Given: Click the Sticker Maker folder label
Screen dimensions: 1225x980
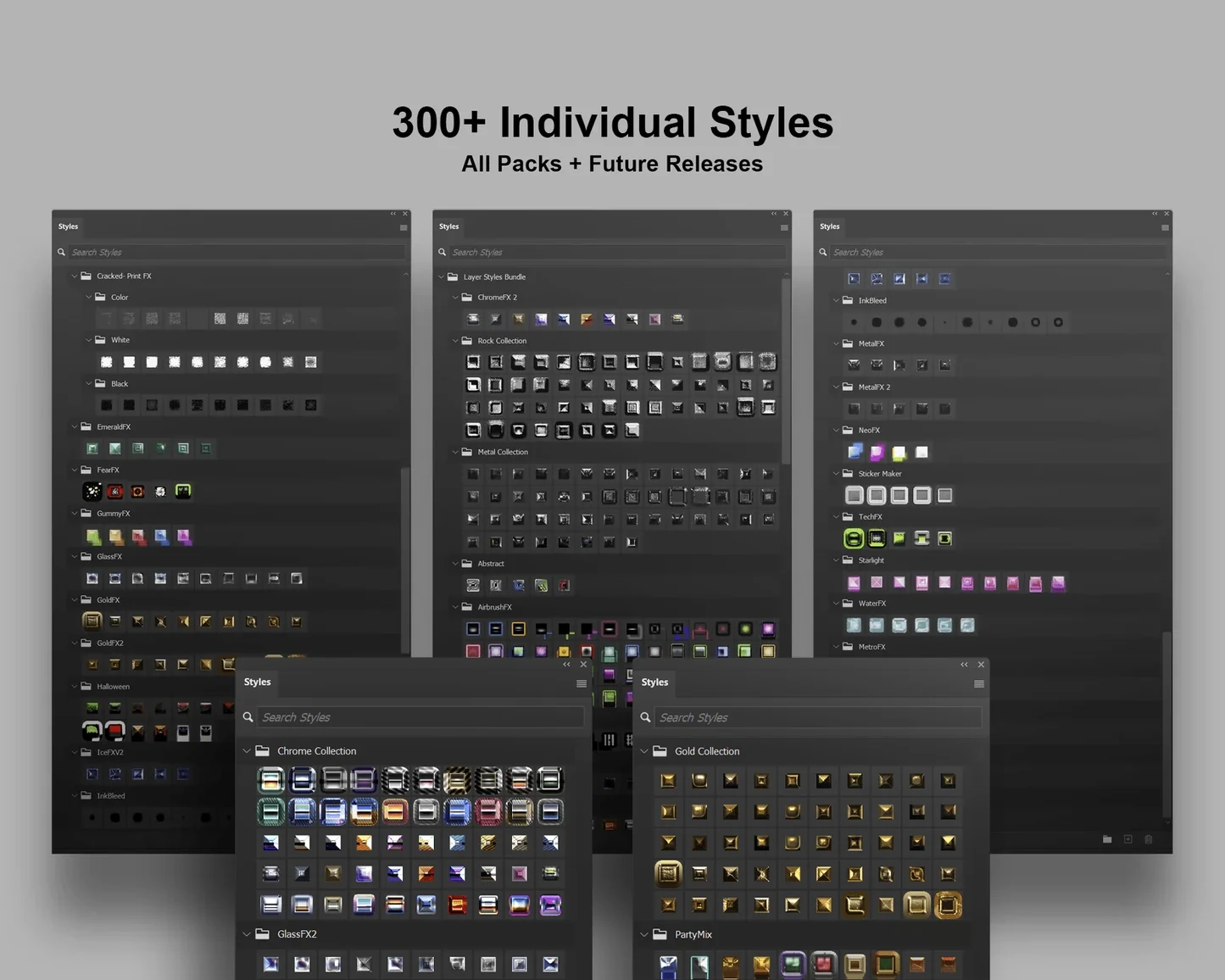Looking at the screenshot, I should coord(880,474).
